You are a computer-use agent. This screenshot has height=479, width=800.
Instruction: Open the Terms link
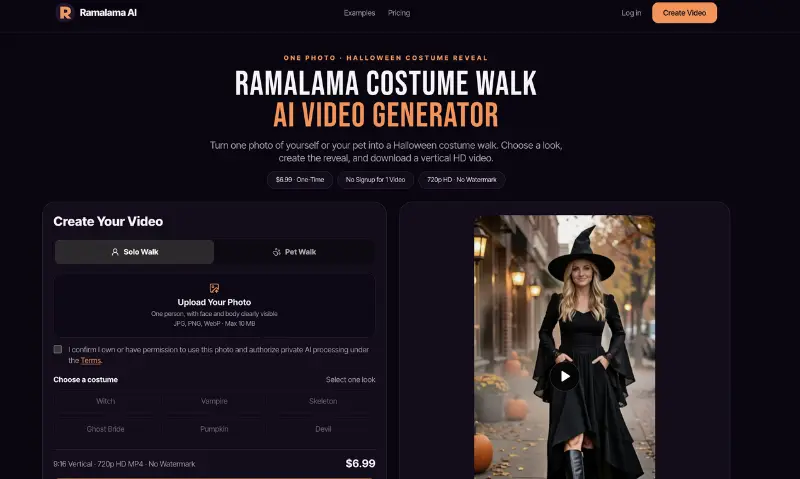pos(91,361)
